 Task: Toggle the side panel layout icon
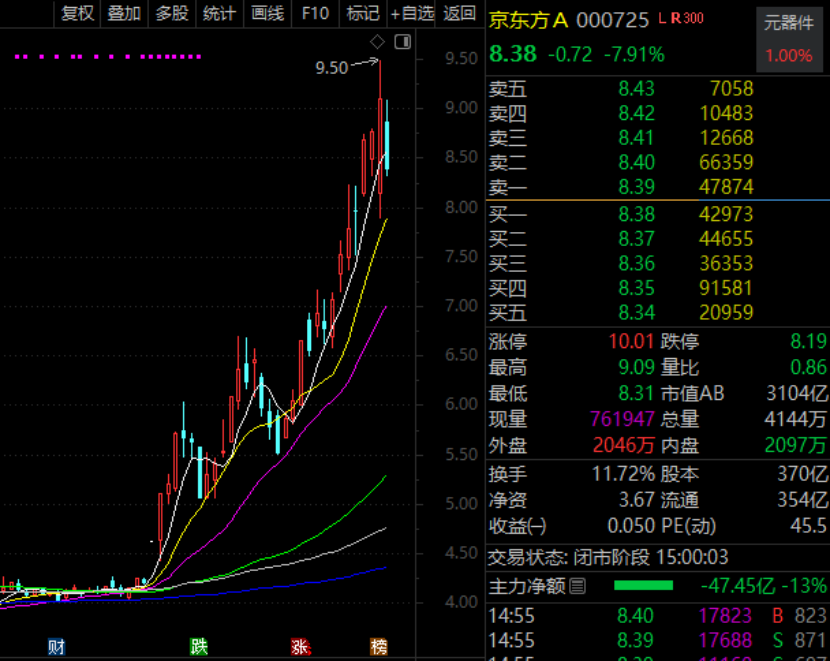[403, 41]
